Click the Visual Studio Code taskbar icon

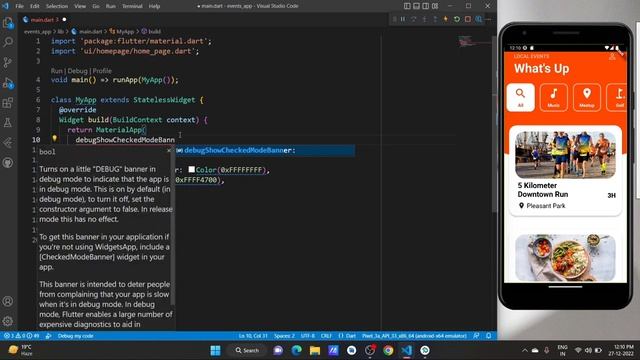pyautogui.click(x=407, y=350)
